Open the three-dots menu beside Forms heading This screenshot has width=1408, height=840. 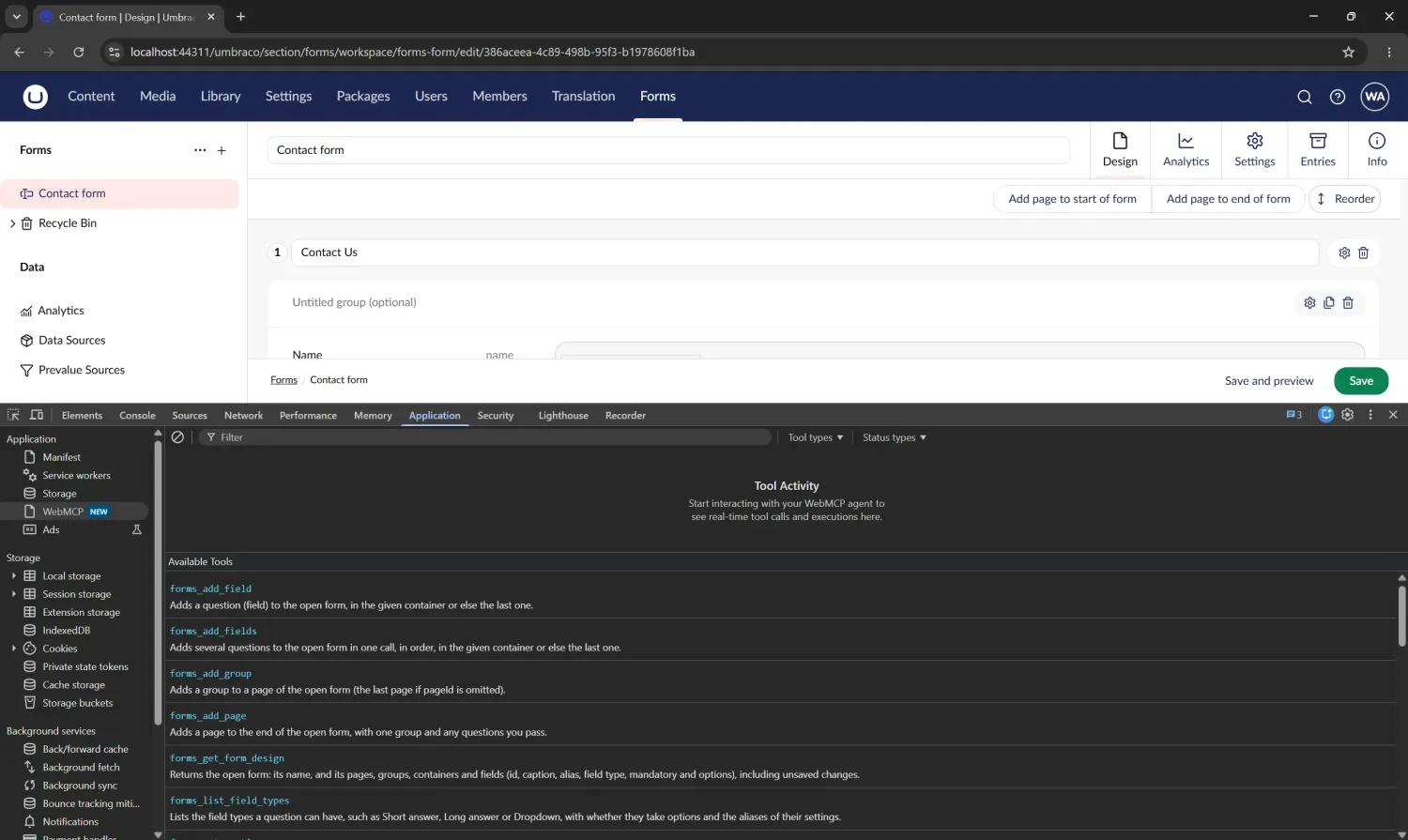tap(200, 150)
